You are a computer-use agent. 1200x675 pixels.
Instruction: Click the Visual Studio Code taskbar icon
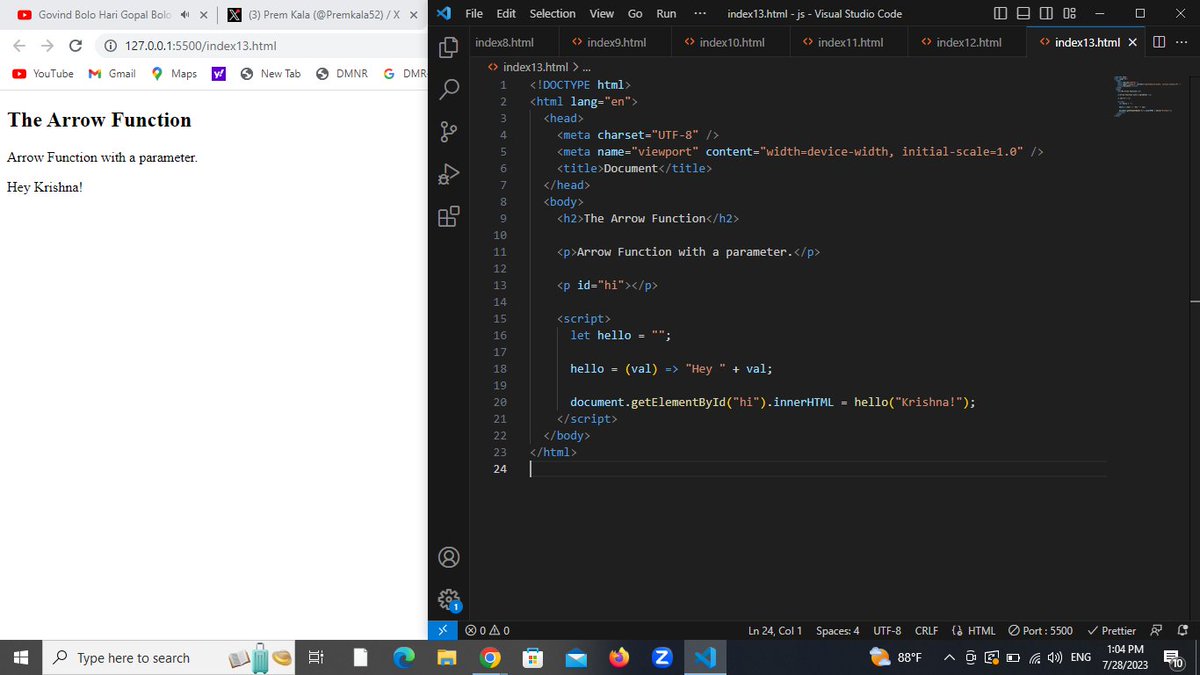705,657
